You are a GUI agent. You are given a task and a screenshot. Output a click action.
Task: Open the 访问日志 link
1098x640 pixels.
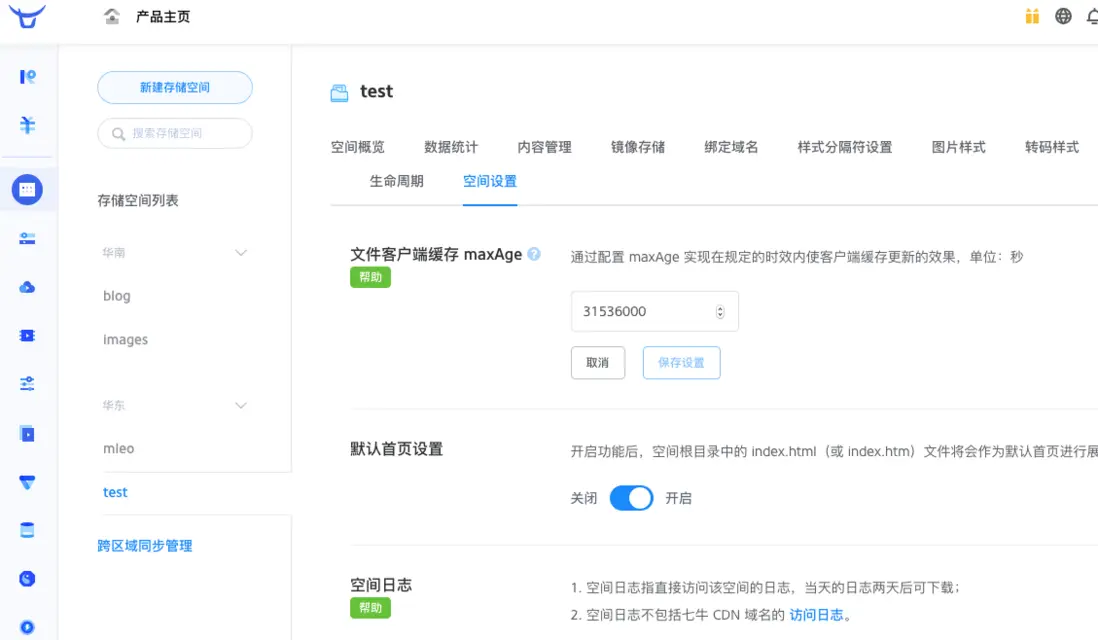pyautogui.click(x=816, y=615)
